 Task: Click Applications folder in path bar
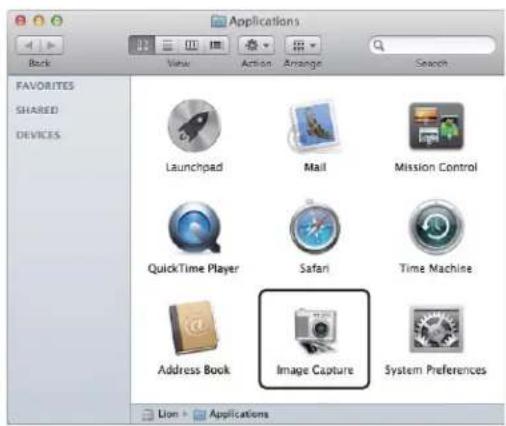tap(231, 414)
